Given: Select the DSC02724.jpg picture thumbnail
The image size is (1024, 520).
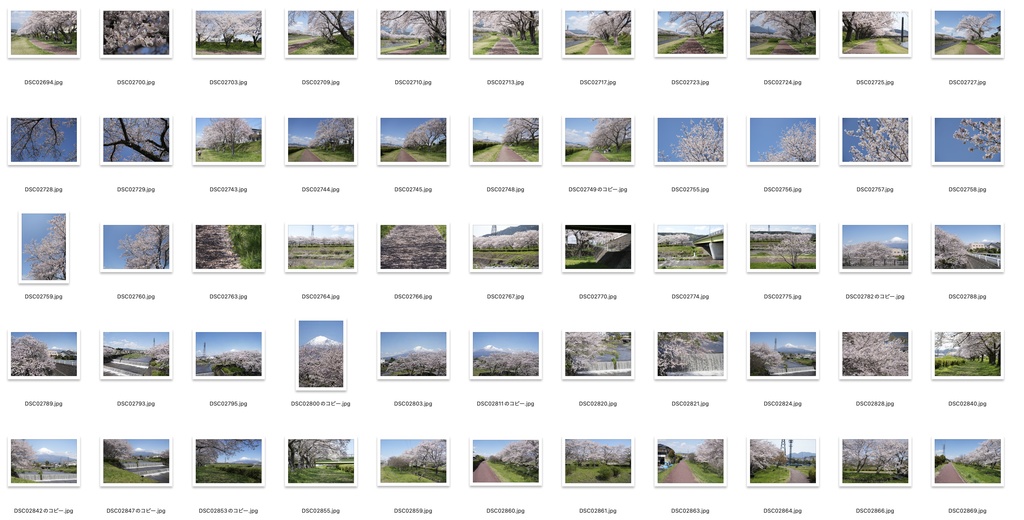Looking at the screenshot, I should [783, 33].
